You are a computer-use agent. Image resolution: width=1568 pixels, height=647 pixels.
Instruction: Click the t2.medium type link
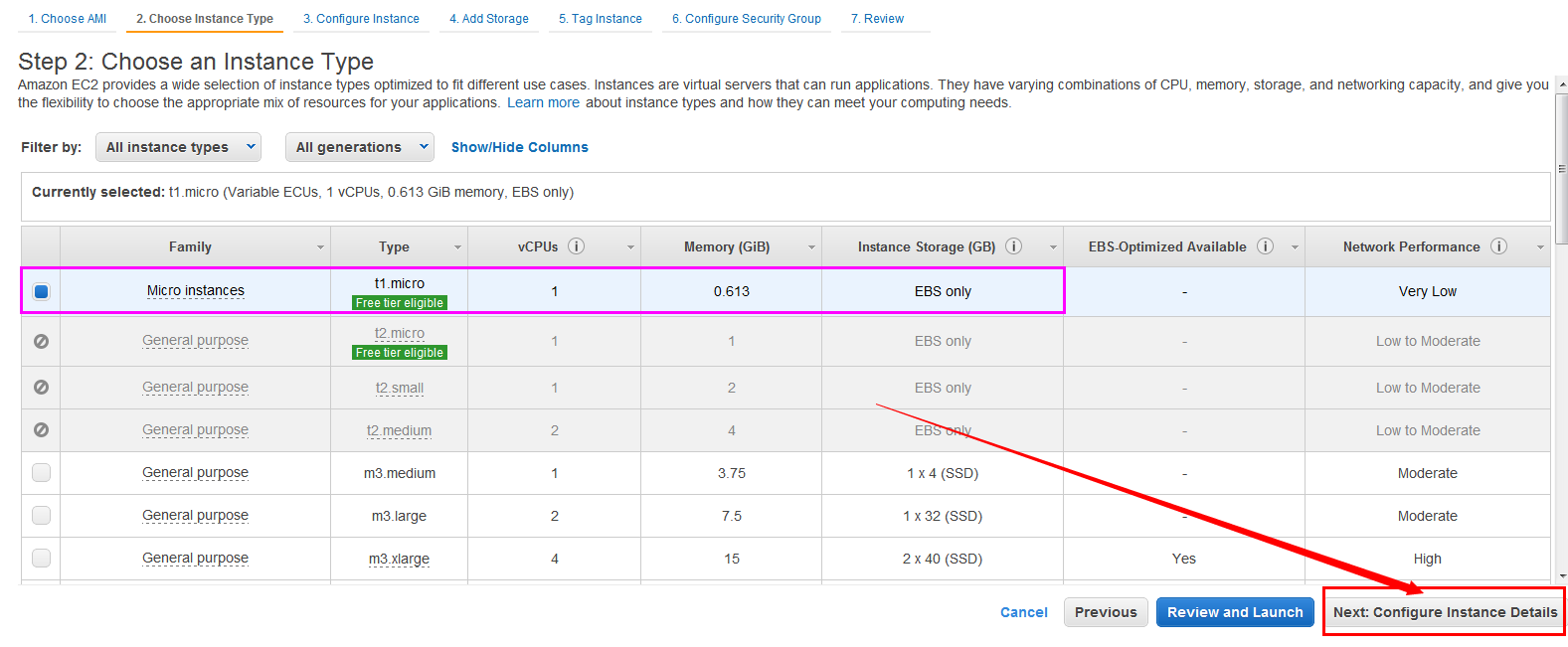[400, 430]
